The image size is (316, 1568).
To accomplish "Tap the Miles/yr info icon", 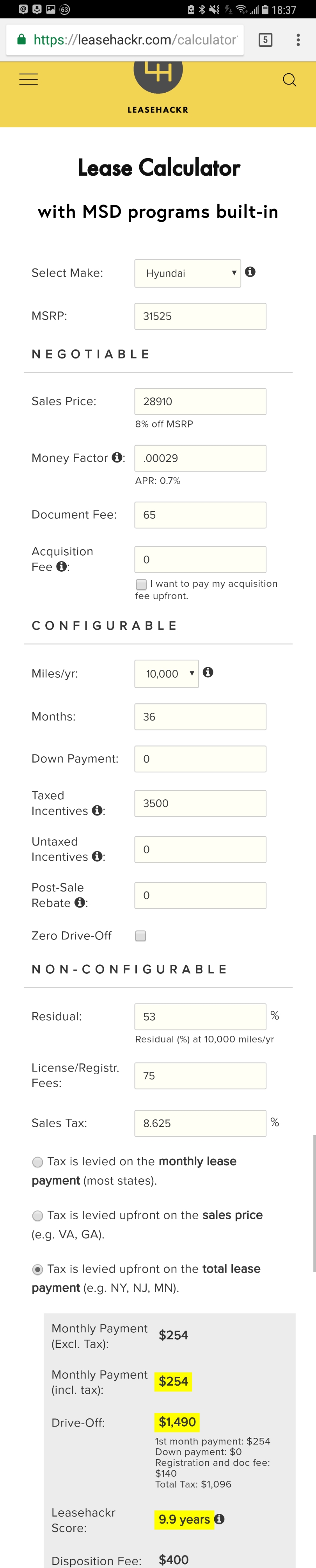I will [x=208, y=672].
